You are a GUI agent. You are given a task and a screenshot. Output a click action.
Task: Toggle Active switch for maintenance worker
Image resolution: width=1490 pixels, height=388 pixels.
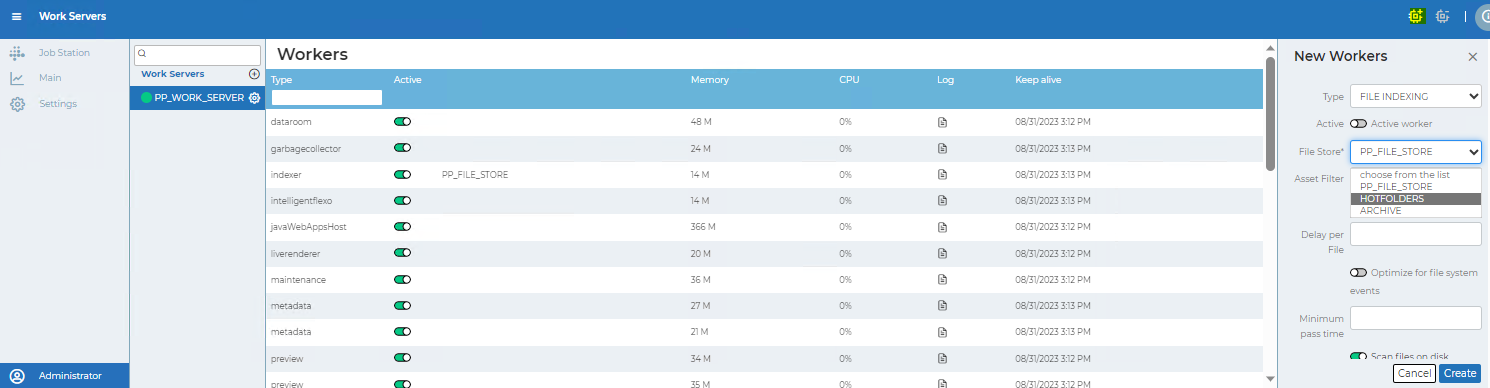(403, 279)
